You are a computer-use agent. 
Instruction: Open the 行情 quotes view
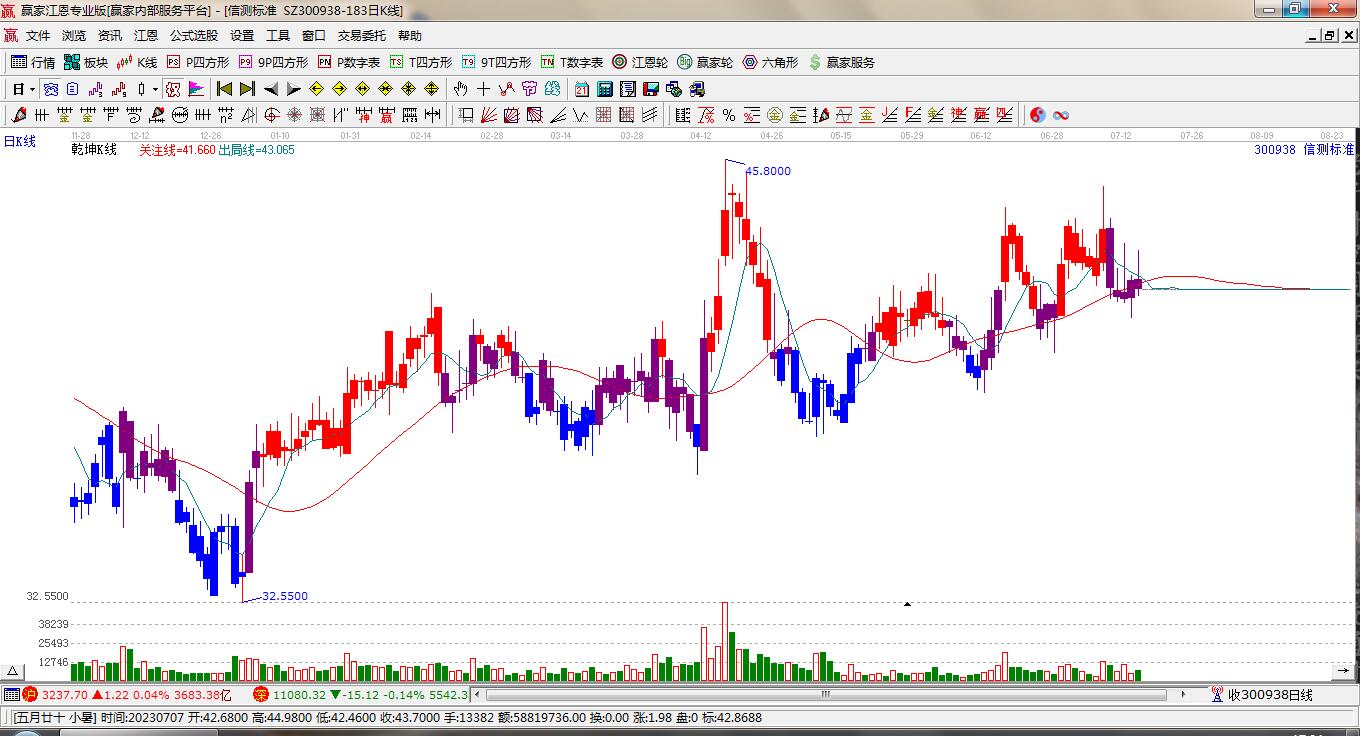[x=33, y=62]
